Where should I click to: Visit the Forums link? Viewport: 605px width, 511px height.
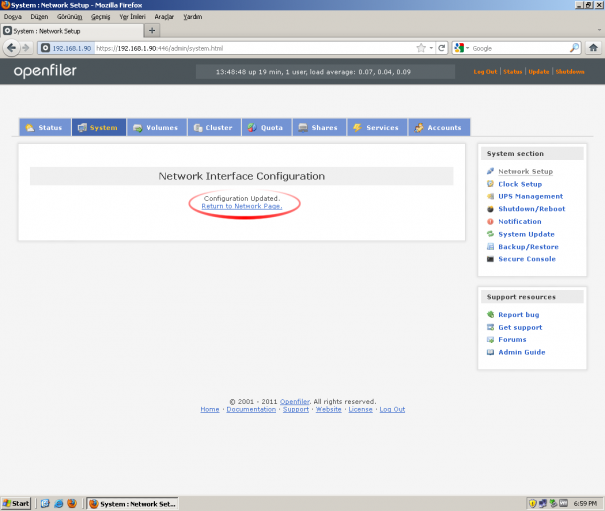pos(512,340)
